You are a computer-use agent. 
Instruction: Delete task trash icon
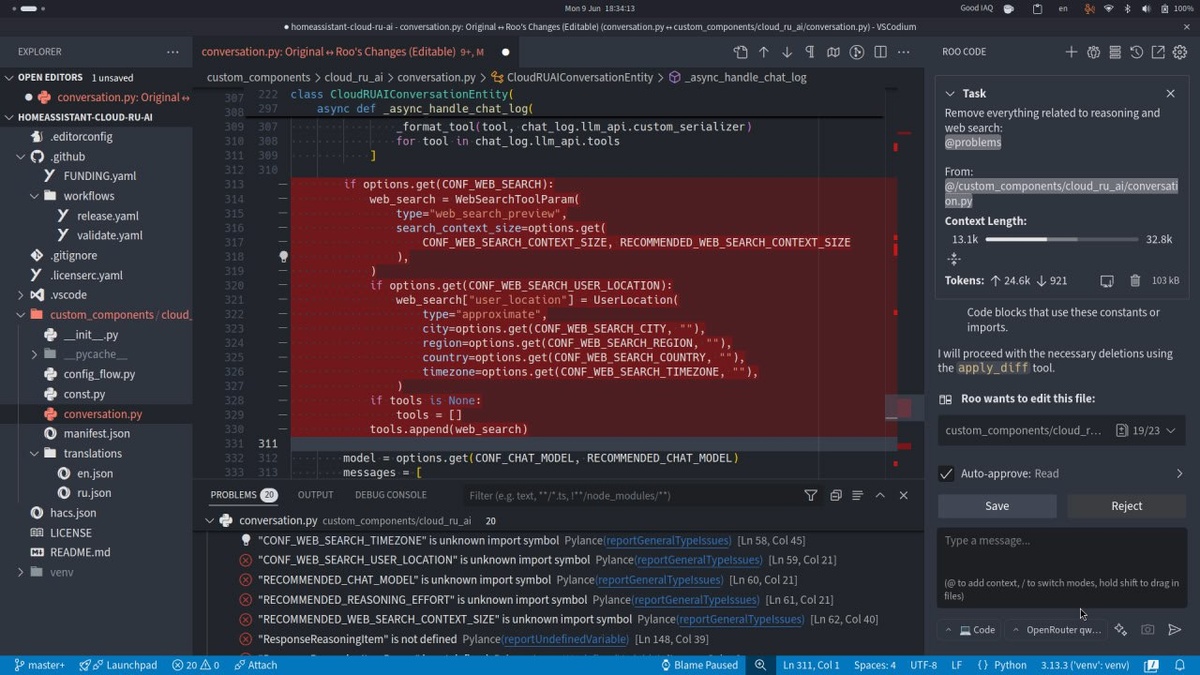coord(1135,281)
